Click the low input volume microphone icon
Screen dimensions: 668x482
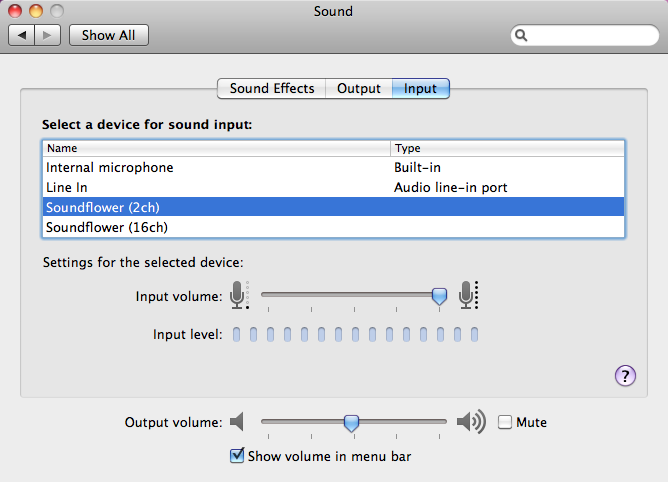[239, 295]
